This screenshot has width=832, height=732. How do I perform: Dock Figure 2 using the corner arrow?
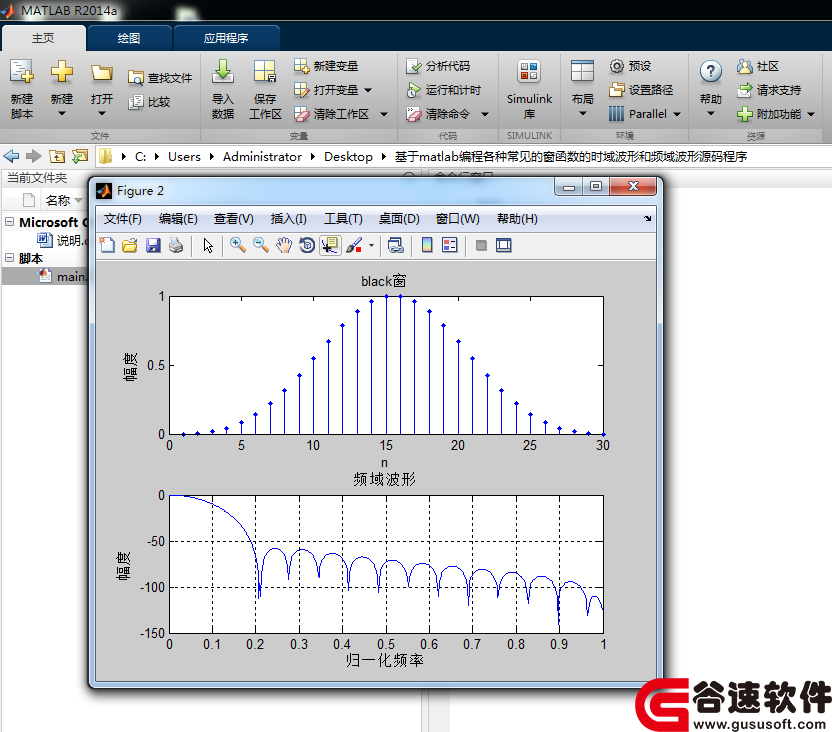click(x=648, y=219)
